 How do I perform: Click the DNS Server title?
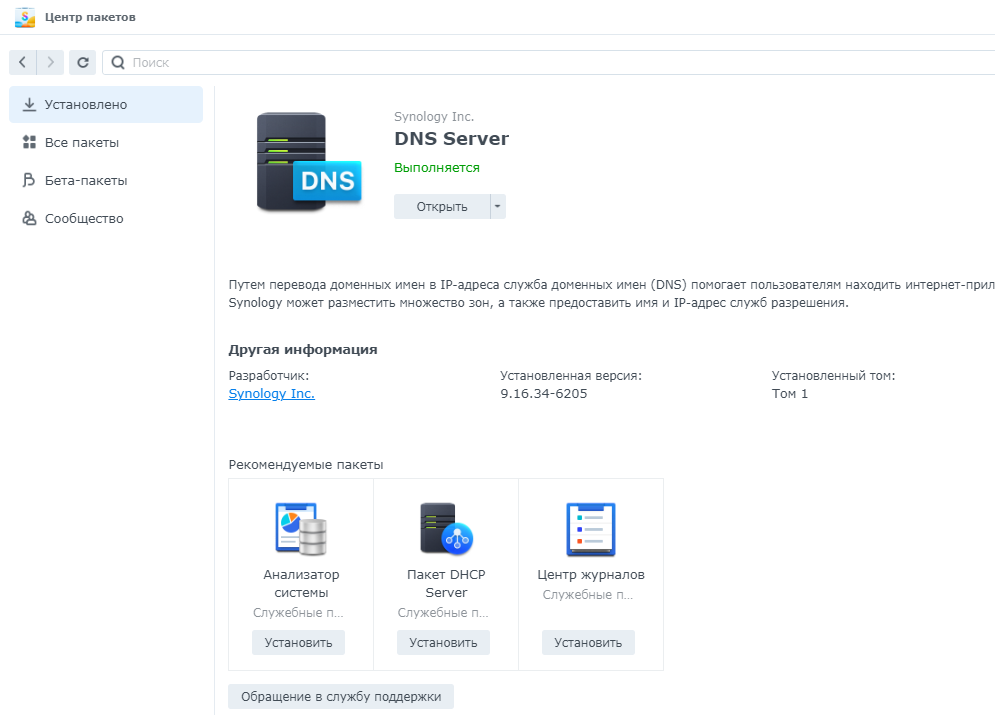451,138
